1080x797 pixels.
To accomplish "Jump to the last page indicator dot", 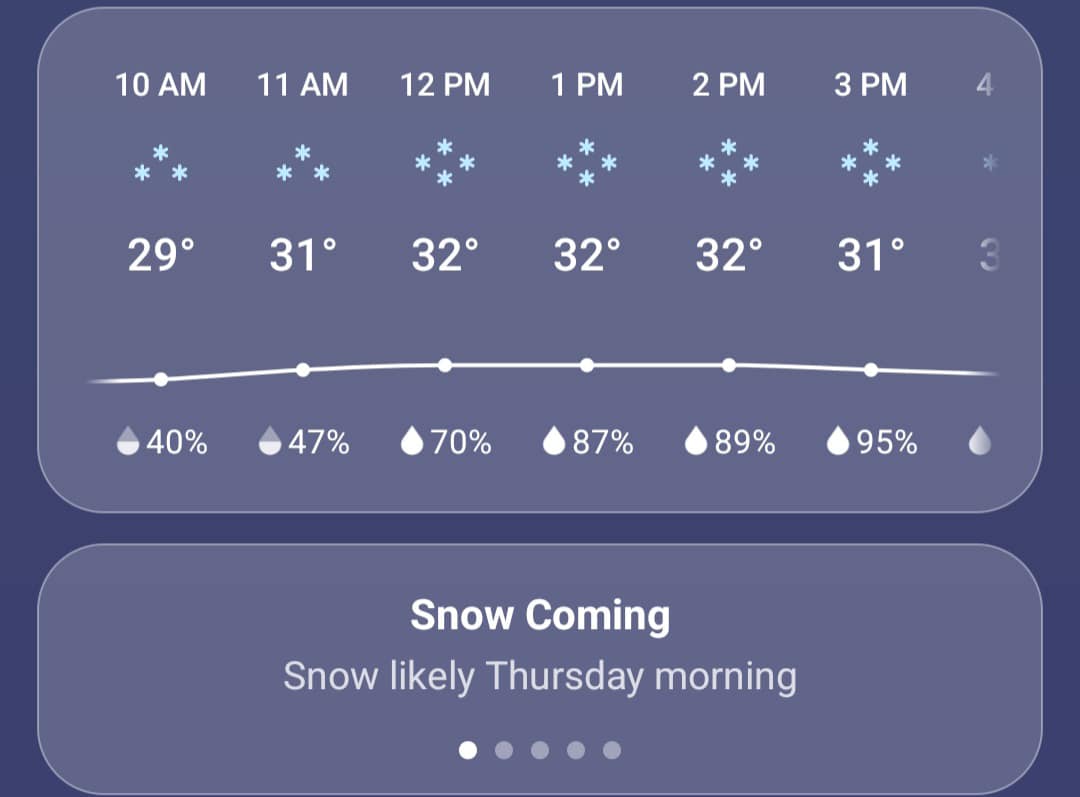I will pos(612,749).
